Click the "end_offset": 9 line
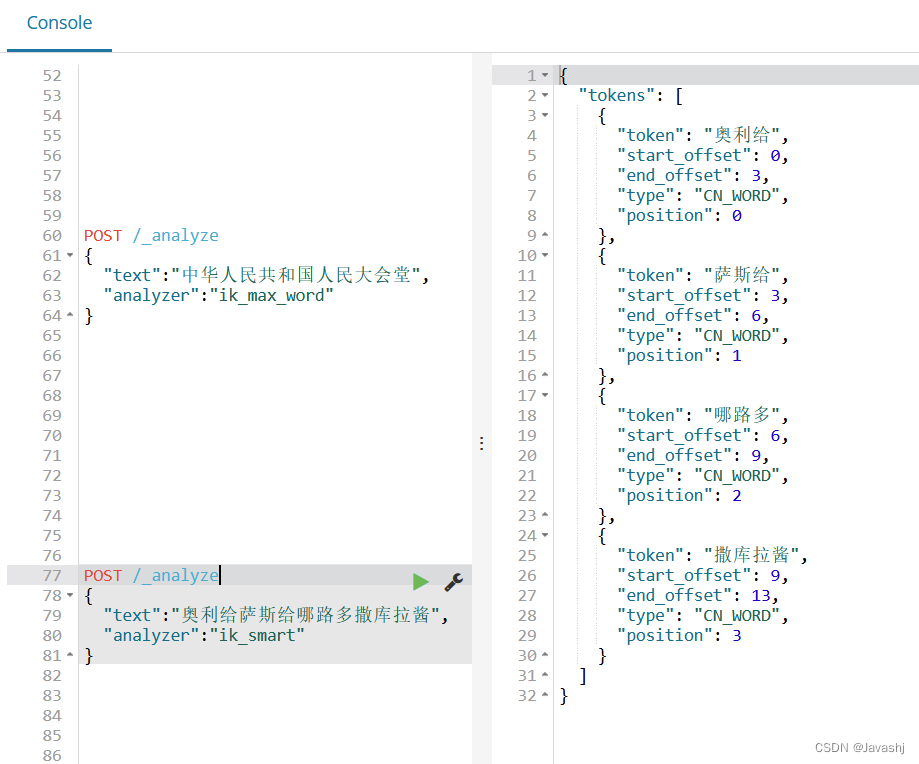 (x=693, y=455)
